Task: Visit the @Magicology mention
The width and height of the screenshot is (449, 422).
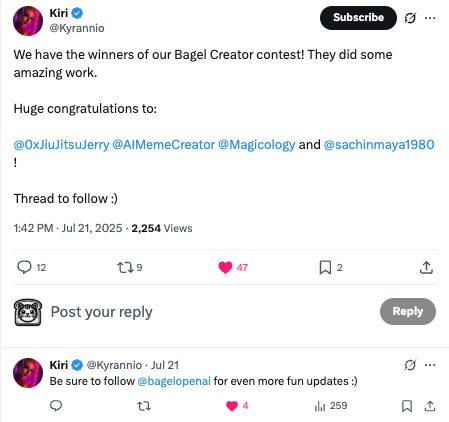Action: tap(257, 145)
